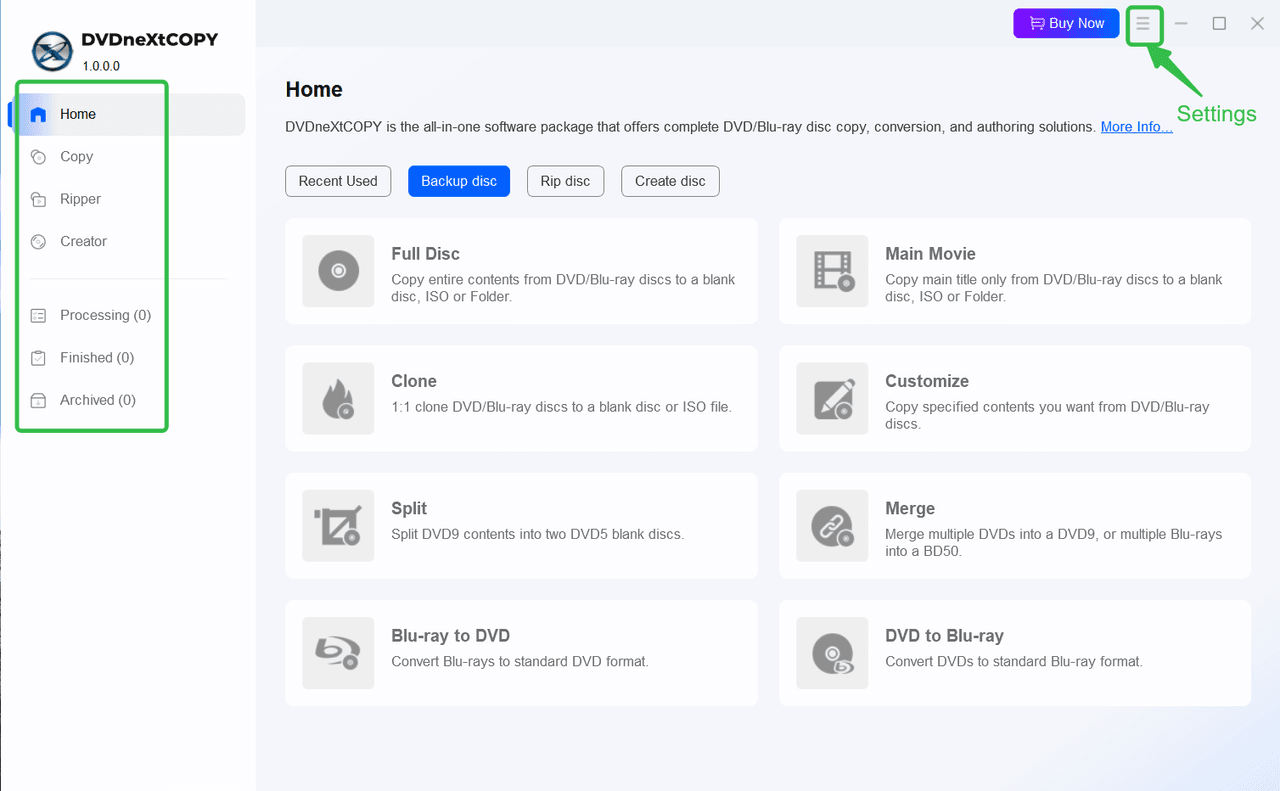Click the DVDneXtCOPY logo icon
Screen dimensions: 1280x791
click(x=52, y=53)
